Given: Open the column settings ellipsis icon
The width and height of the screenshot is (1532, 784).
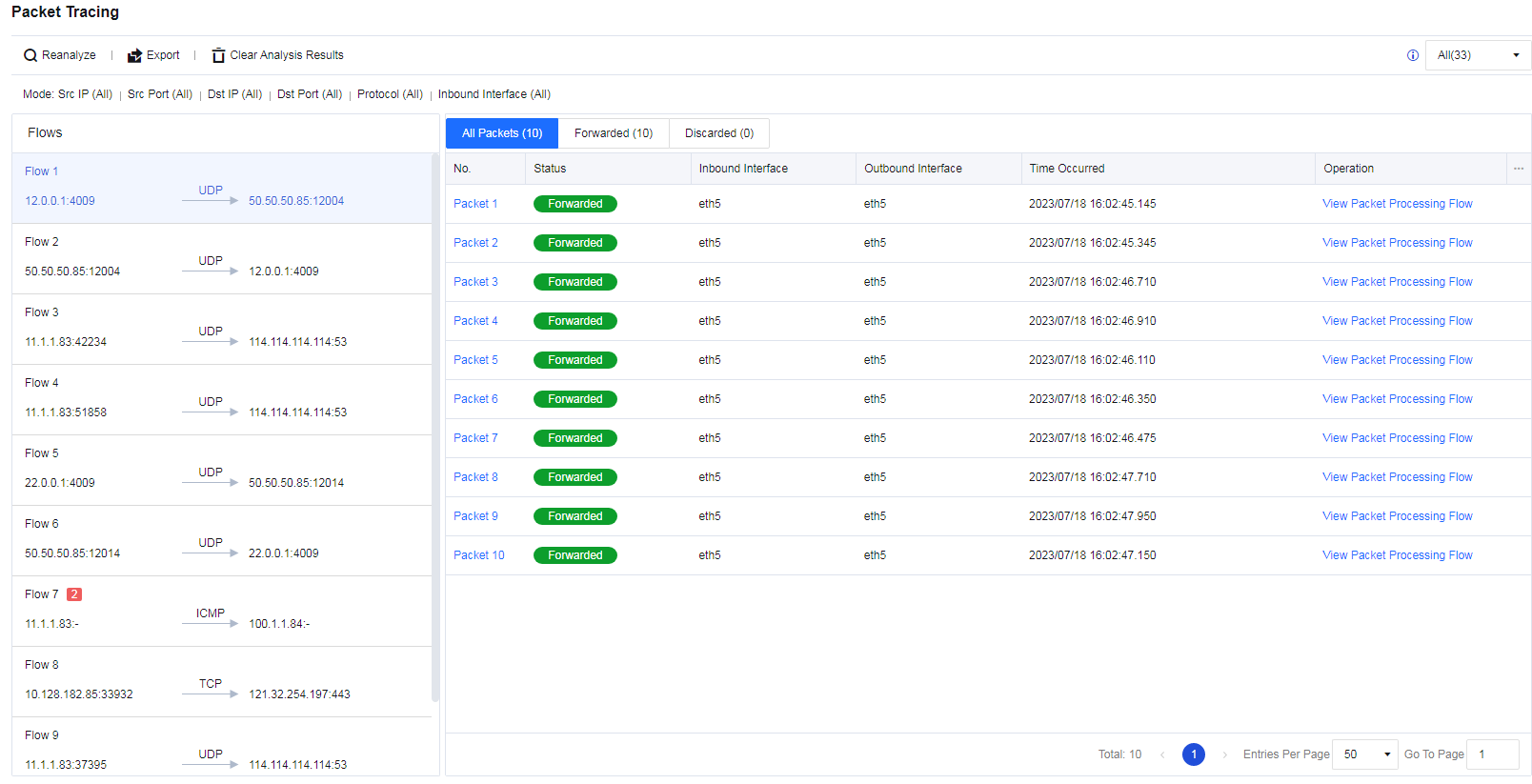Looking at the screenshot, I should click(x=1519, y=169).
